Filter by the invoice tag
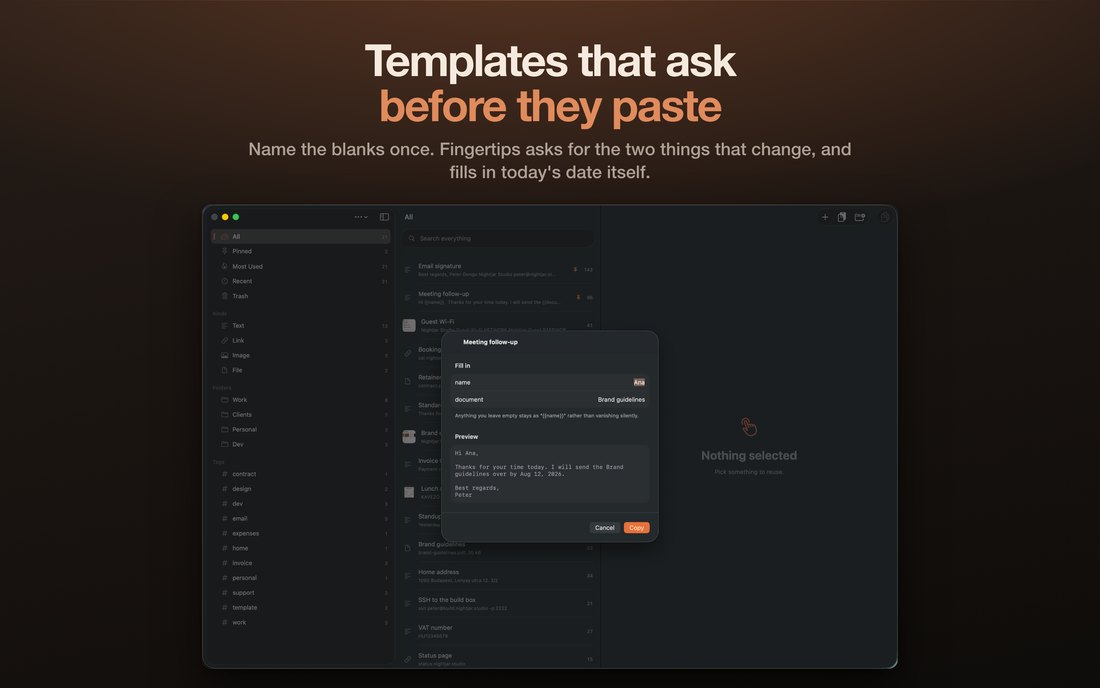The image size is (1100, 688). click(x=300, y=563)
